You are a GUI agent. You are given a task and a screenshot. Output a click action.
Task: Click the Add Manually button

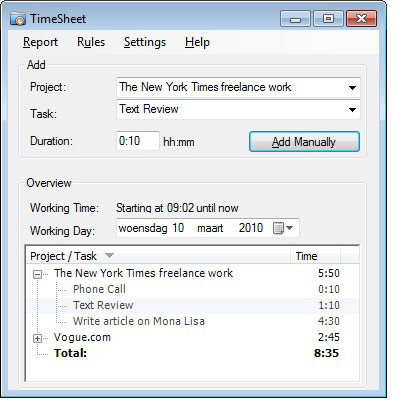304,142
